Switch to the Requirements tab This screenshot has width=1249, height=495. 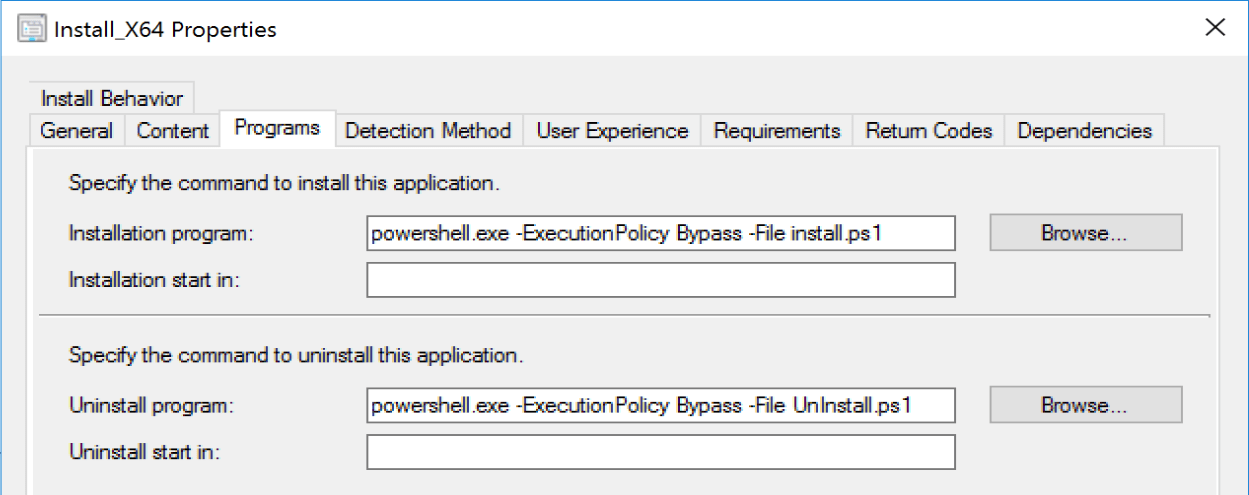pos(777,131)
